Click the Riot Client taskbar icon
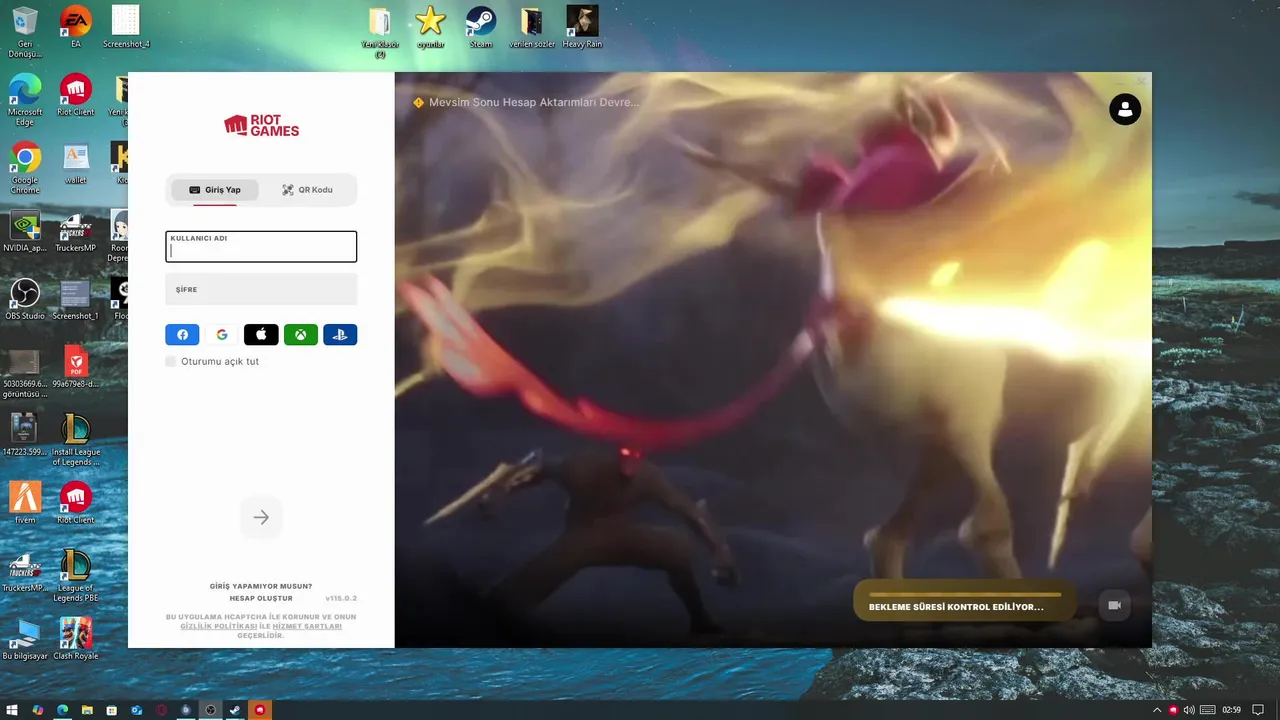The height and width of the screenshot is (720, 1280). (260, 710)
